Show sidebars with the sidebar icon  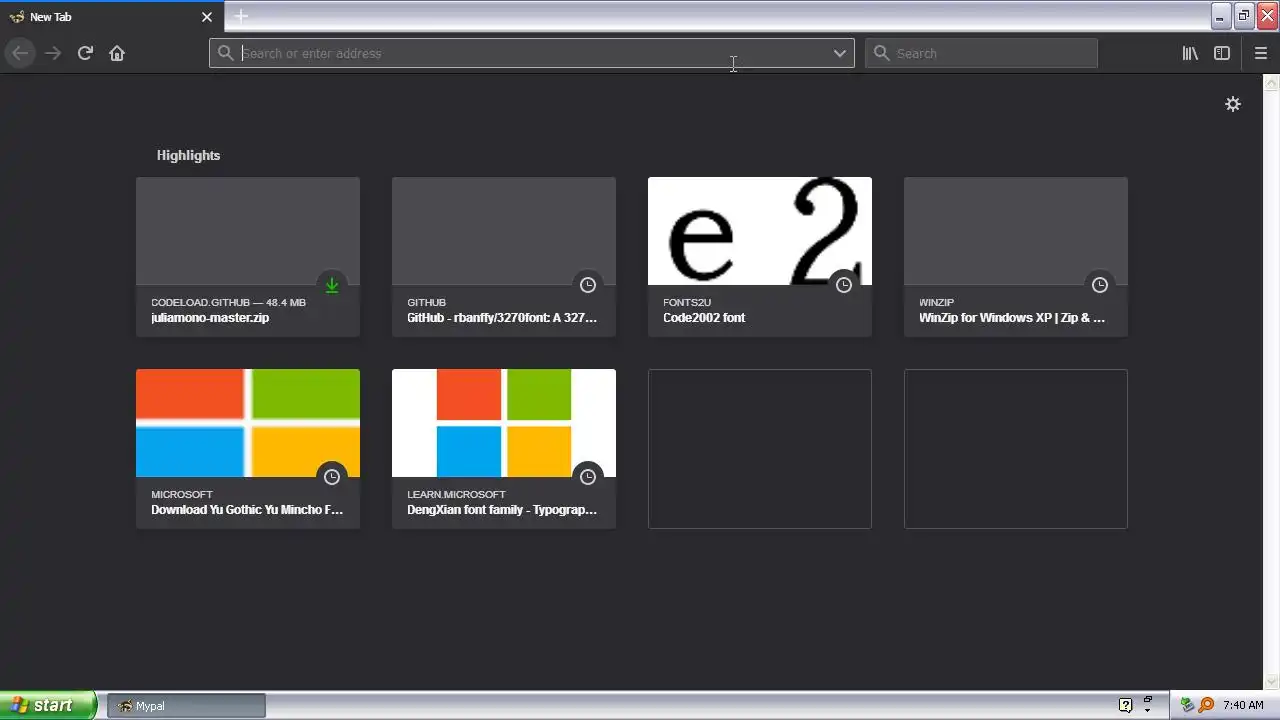tap(1222, 53)
